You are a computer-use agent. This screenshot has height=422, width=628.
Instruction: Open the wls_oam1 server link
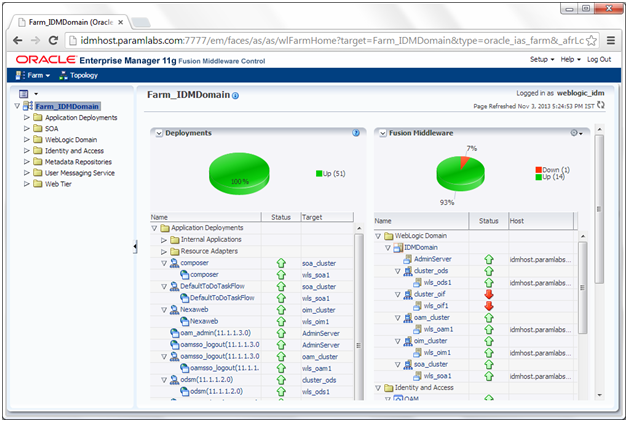pos(438,330)
